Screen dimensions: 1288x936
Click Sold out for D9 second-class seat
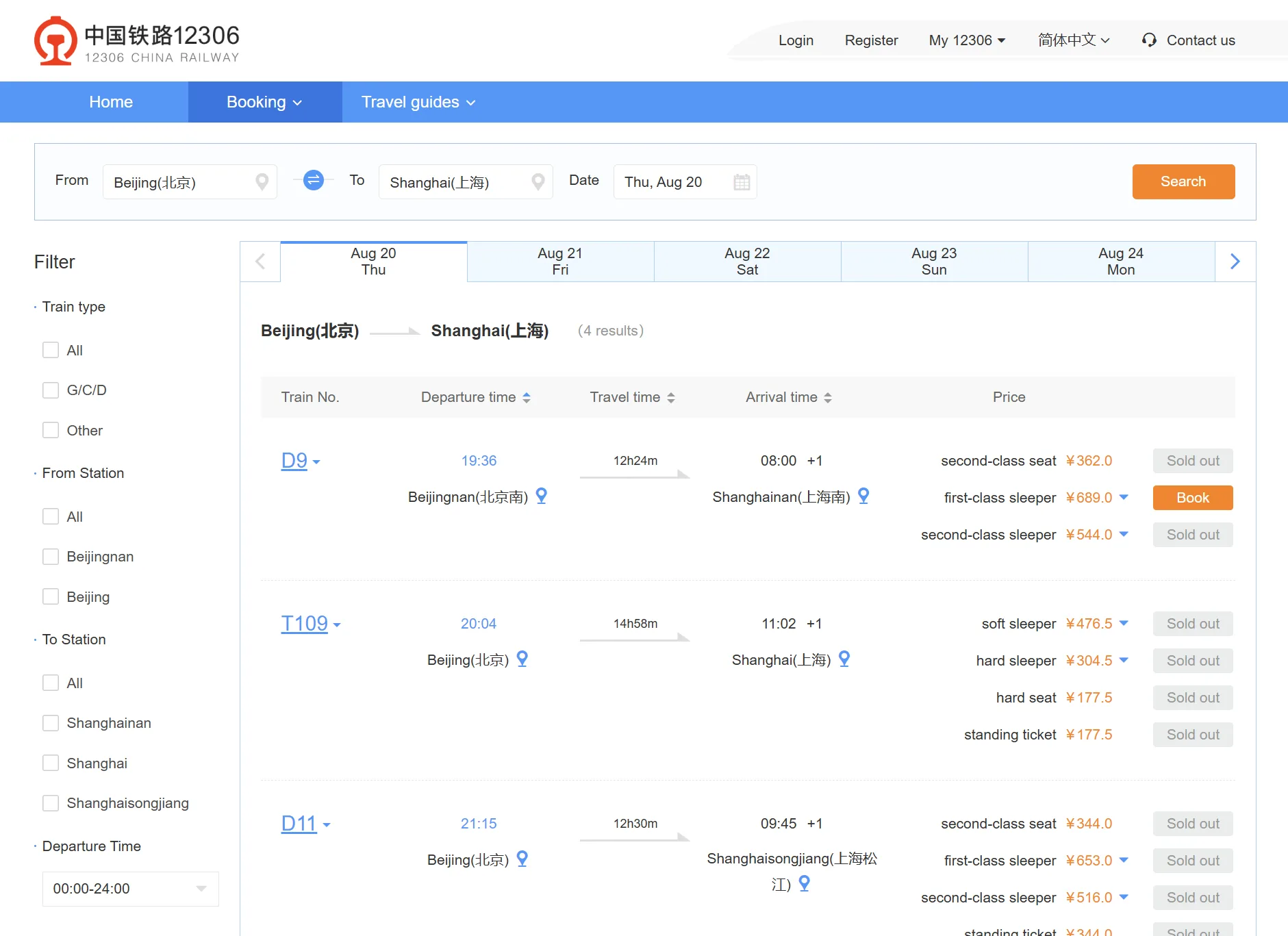[x=1193, y=461]
